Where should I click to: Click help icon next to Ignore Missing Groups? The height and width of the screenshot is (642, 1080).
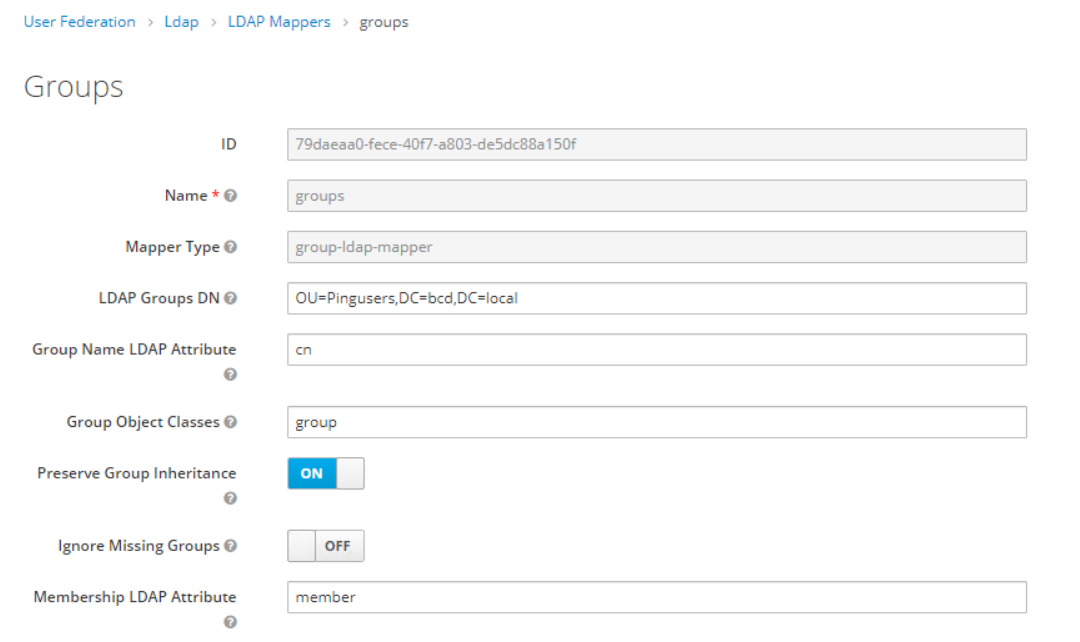point(231,546)
